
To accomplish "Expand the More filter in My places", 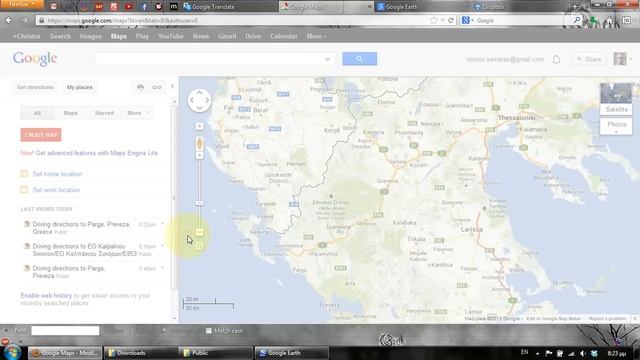I will [138, 113].
